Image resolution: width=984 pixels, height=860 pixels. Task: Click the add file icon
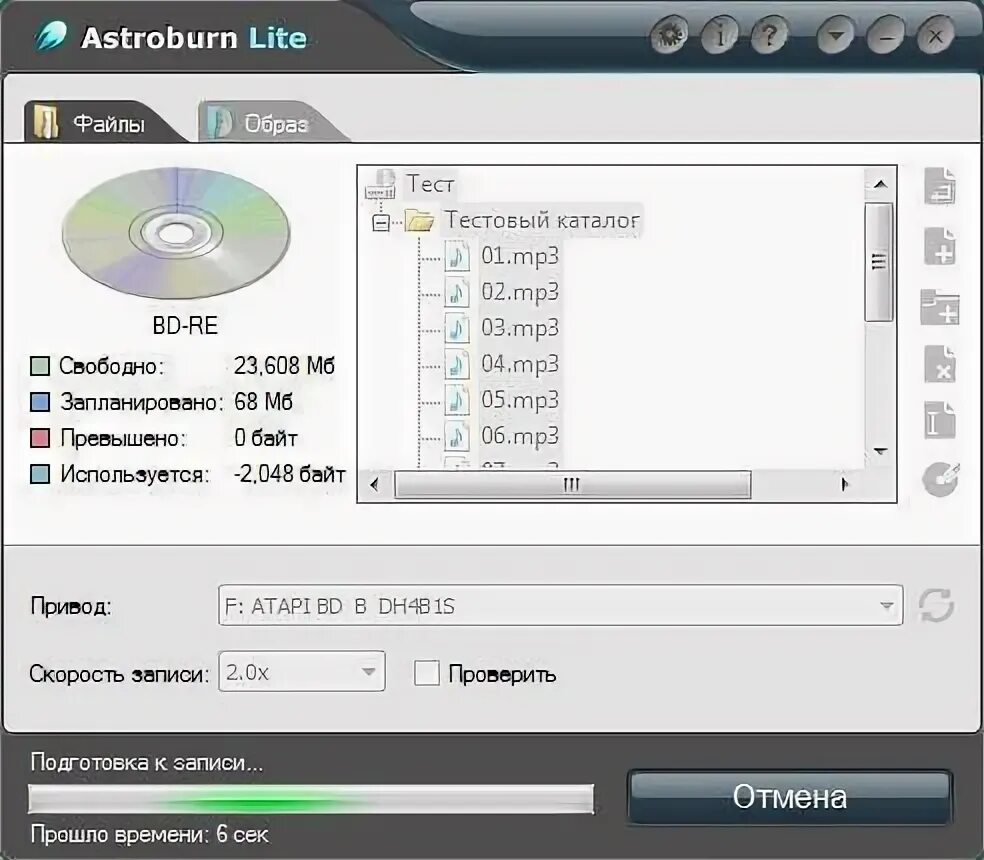click(939, 245)
